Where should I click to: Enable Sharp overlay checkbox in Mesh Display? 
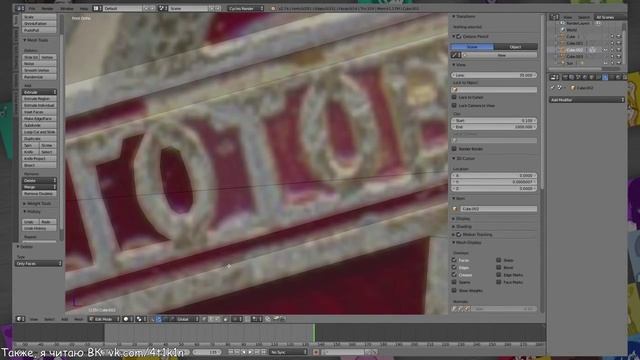pos(499,260)
